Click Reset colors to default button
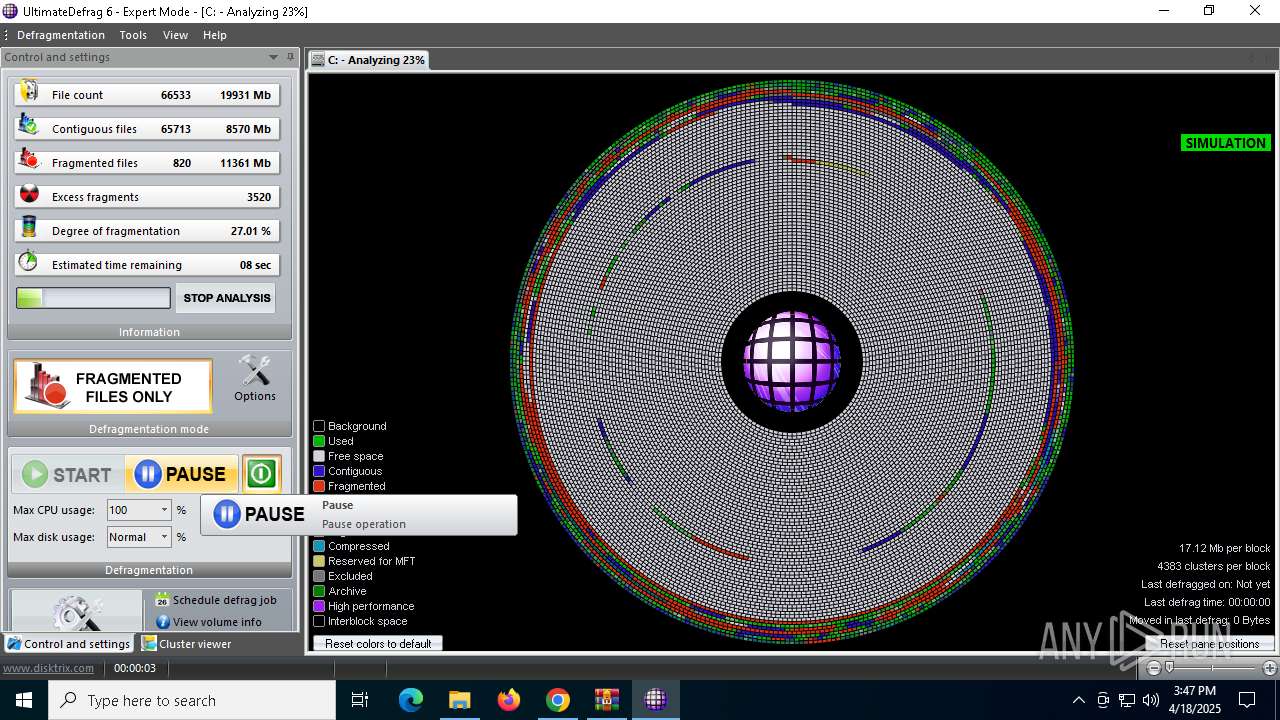The height and width of the screenshot is (720, 1280). point(378,644)
